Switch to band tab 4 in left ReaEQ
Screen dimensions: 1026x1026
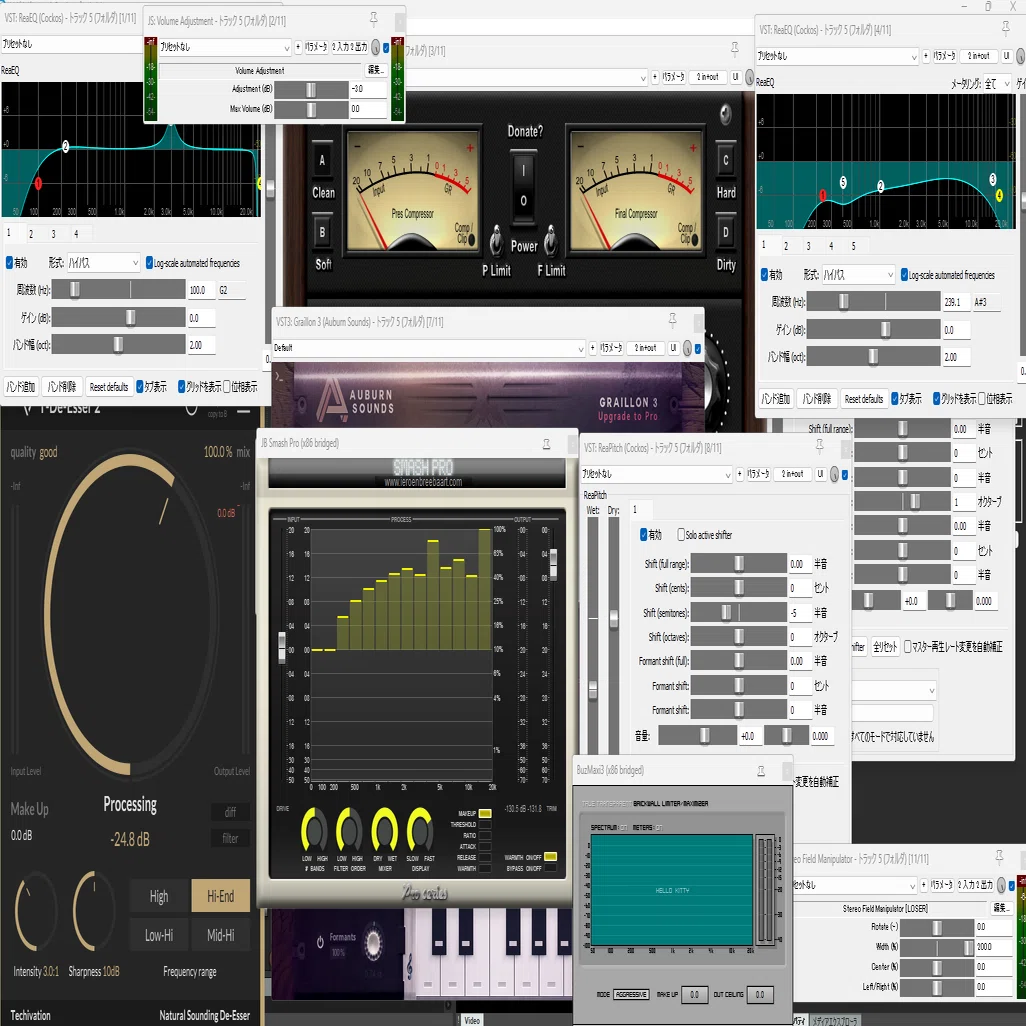(x=76, y=234)
